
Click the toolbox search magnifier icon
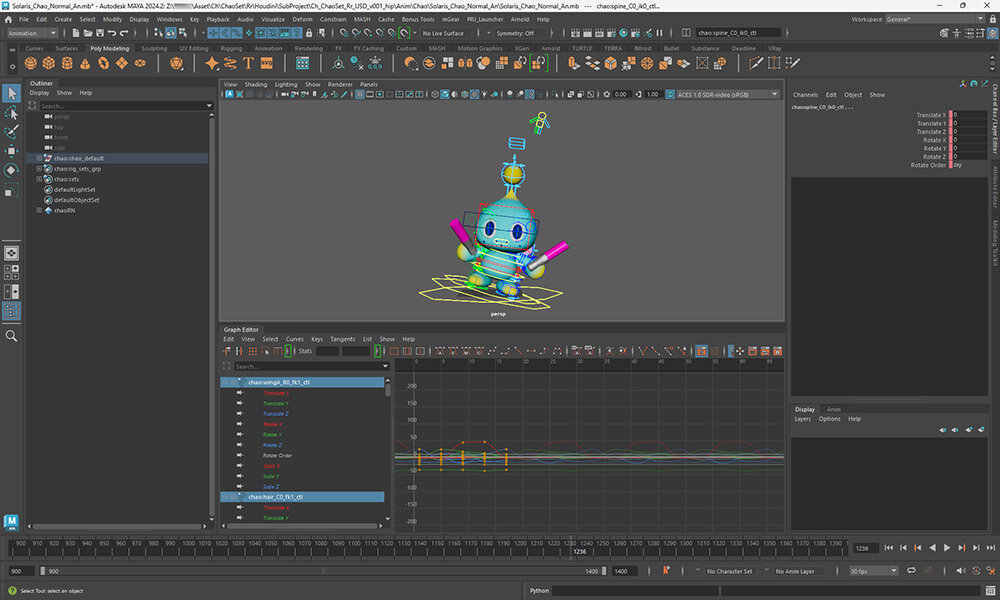[11, 336]
